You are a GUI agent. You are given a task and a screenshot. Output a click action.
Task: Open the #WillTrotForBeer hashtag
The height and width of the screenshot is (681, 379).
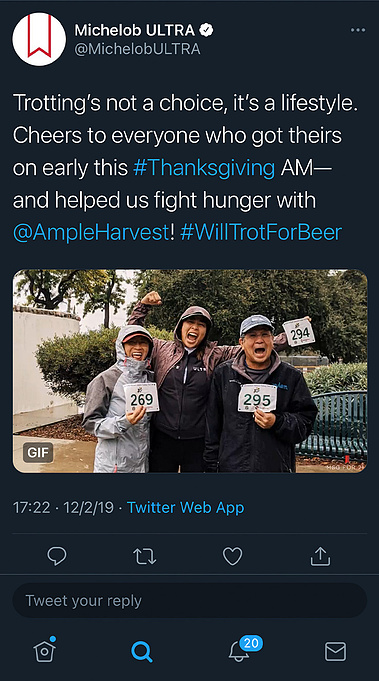(261, 233)
